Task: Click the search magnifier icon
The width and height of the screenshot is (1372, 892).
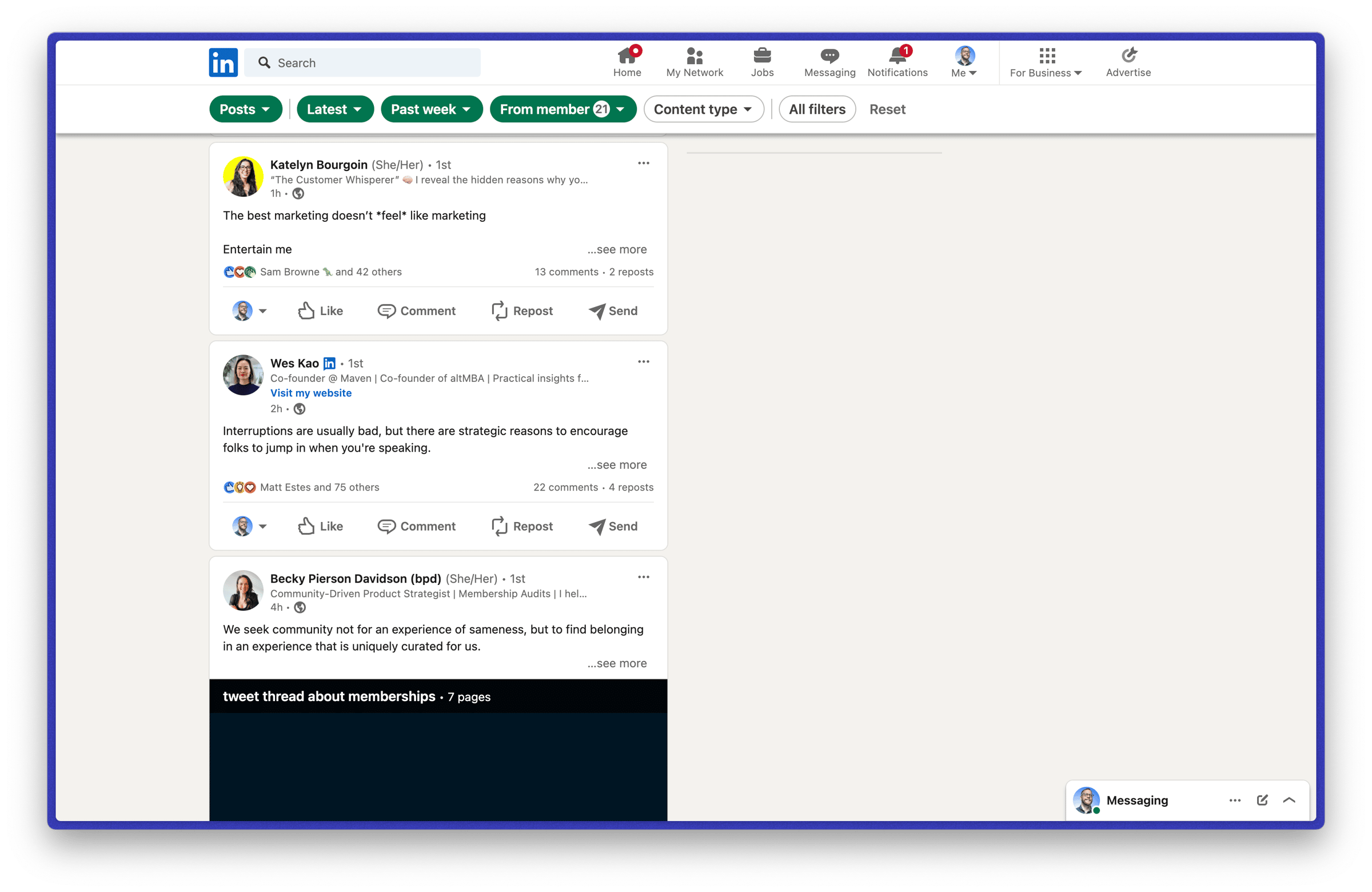Action: coord(264,62)
